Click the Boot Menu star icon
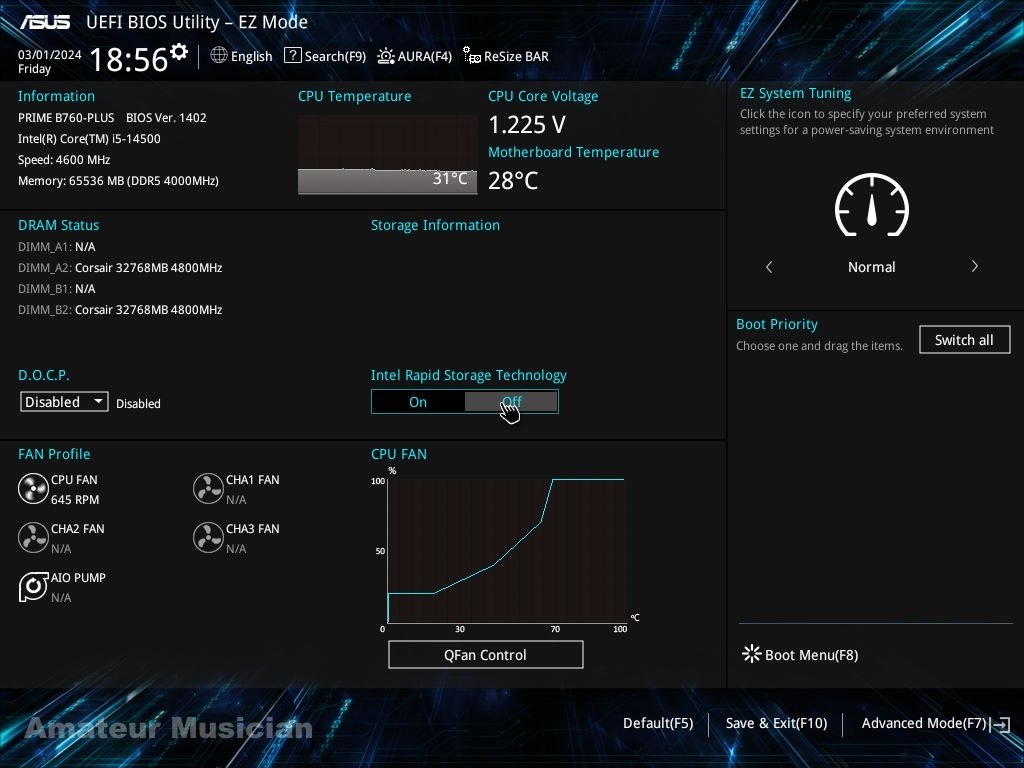Image resolution: width=1024 pixels, height=768 pixels. point(752,654)
